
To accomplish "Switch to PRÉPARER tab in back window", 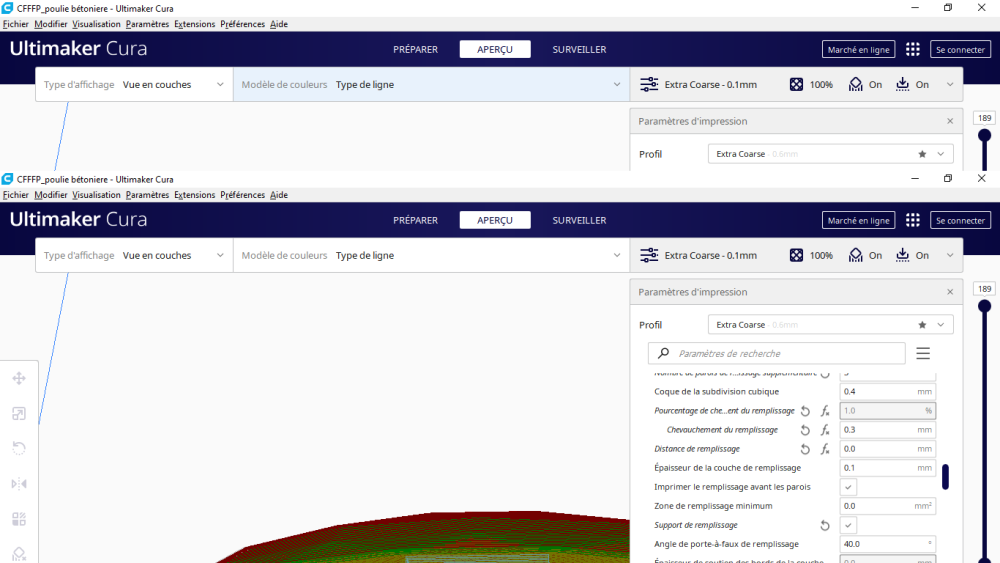I will [415, 49].
